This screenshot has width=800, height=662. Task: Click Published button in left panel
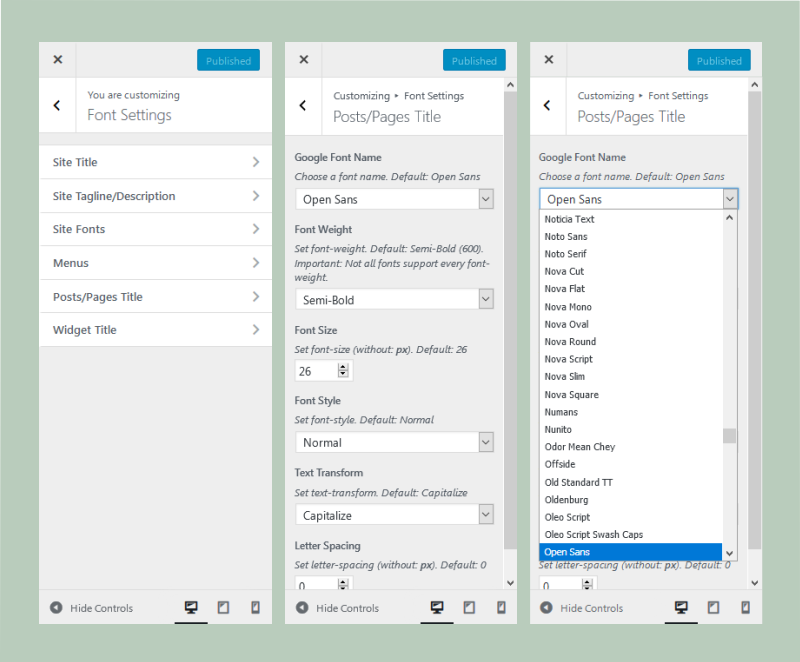(229, 60)
